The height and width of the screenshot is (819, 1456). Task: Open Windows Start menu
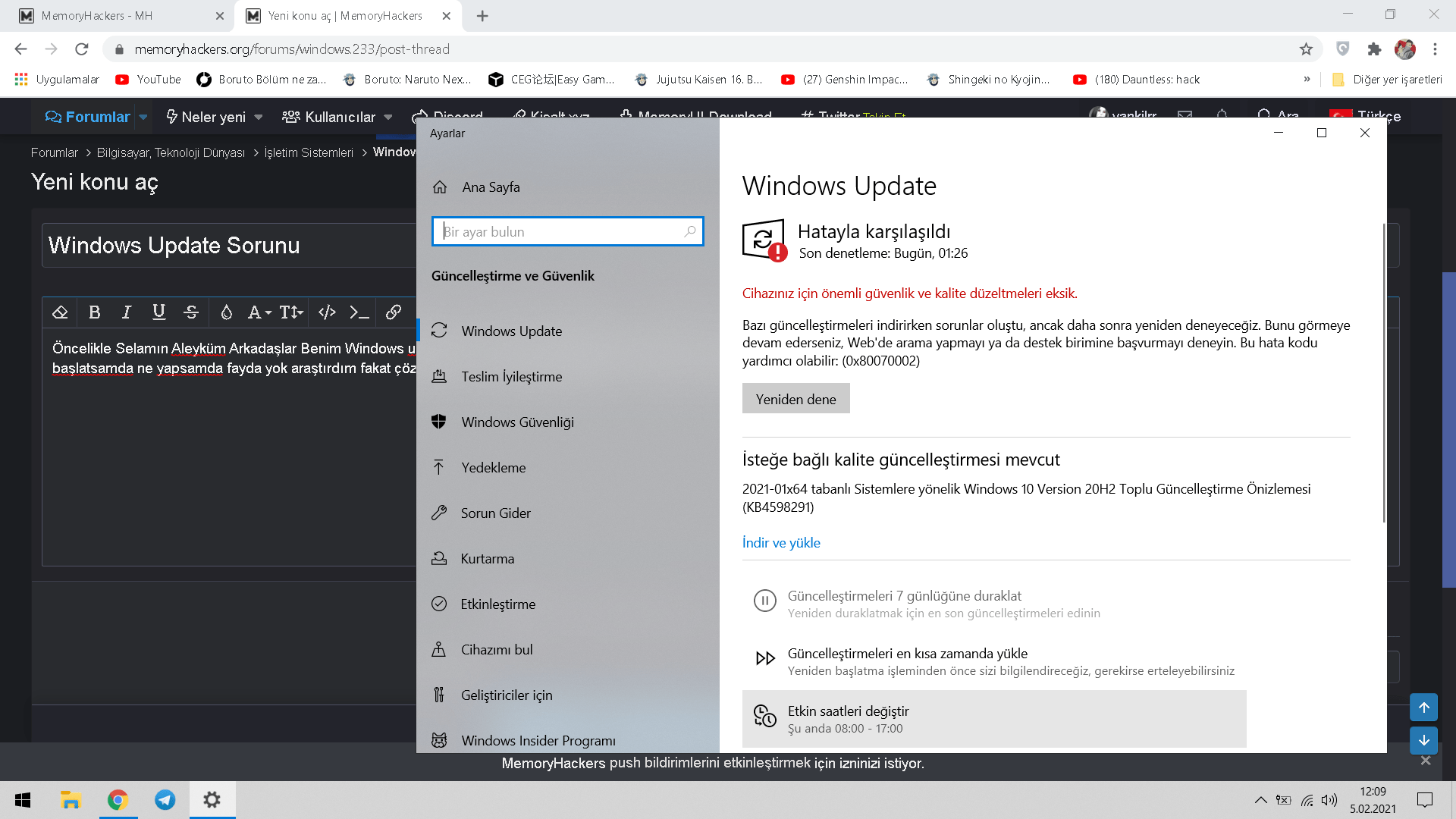23,800
